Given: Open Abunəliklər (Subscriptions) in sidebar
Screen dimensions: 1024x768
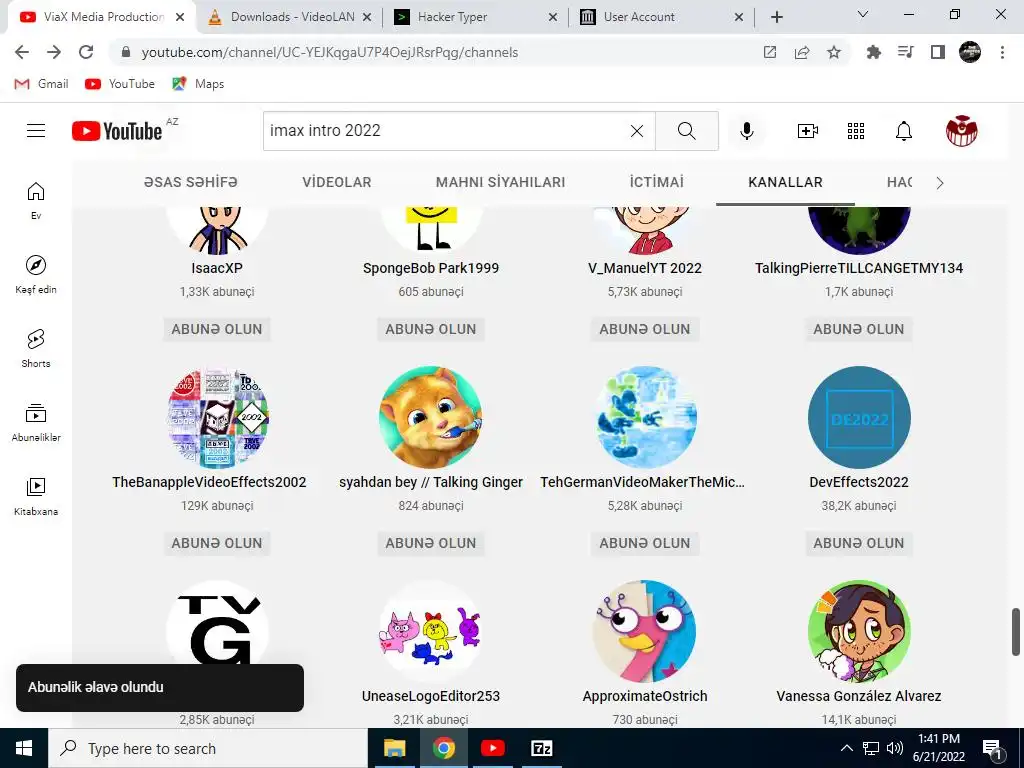Looking at the screenshot, I should [36, 423].
